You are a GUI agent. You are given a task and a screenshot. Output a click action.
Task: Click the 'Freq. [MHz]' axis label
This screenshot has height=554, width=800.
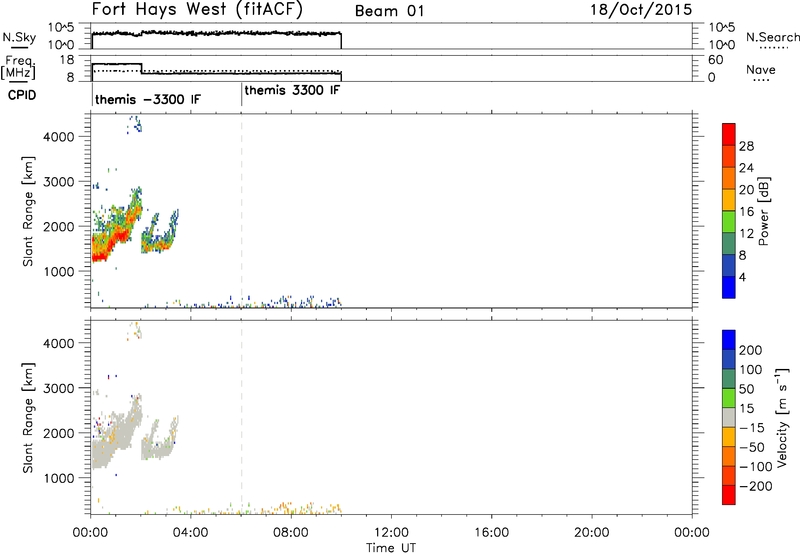[18, 67]
